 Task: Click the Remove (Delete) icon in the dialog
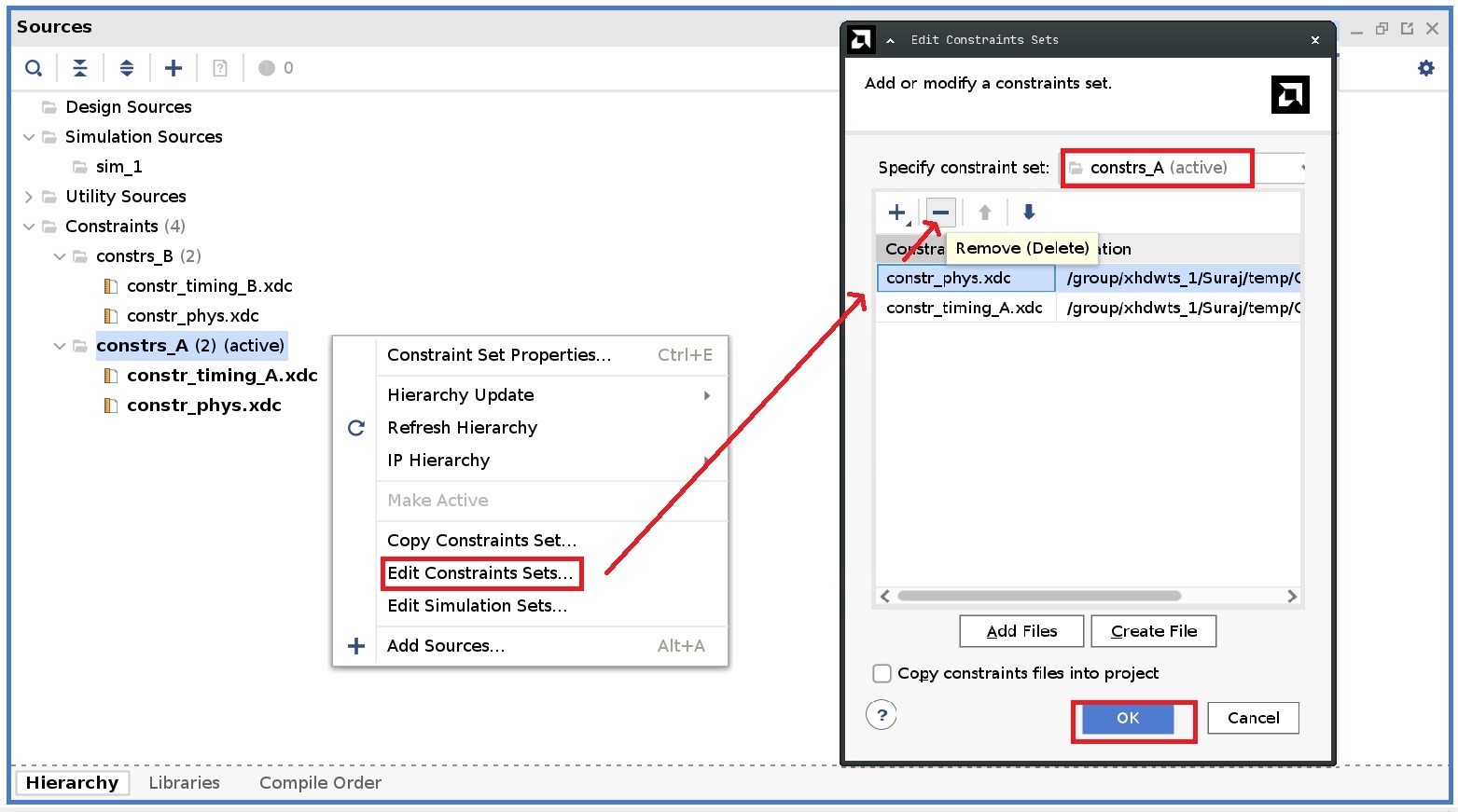pyautogui.click(x=940, y=212)
